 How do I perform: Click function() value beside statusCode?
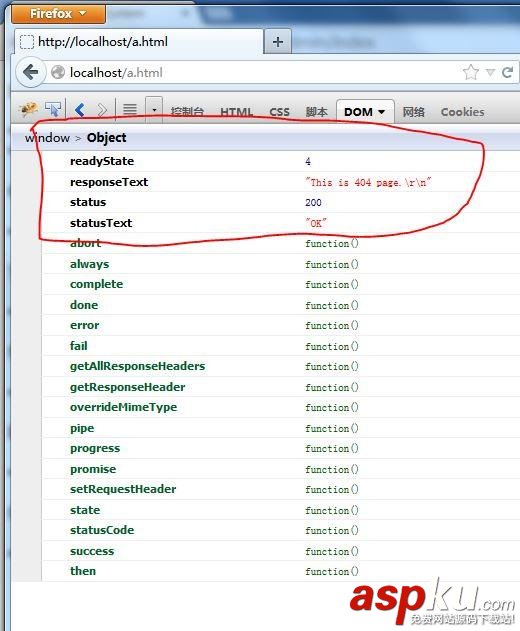332,530
